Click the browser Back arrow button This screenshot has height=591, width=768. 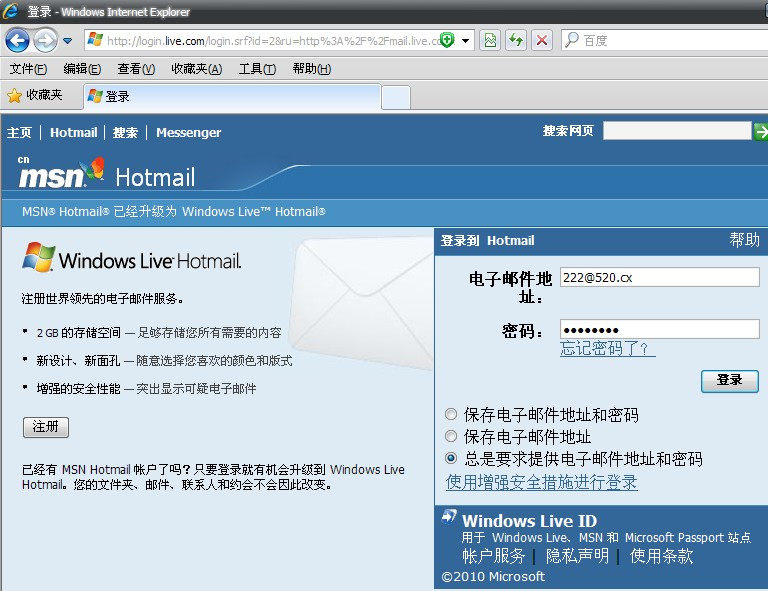tap(18, 40)
